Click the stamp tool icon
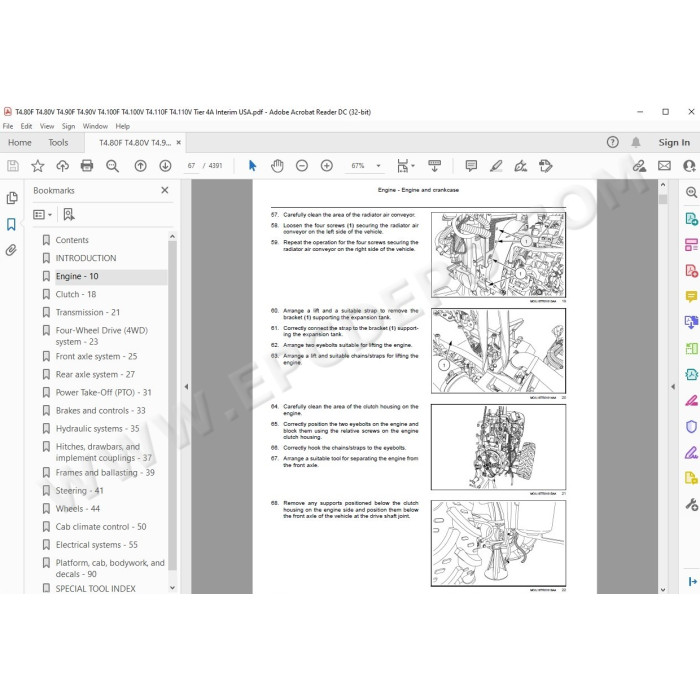The width and height of the screenshot is (700, 700). (546, 166)
